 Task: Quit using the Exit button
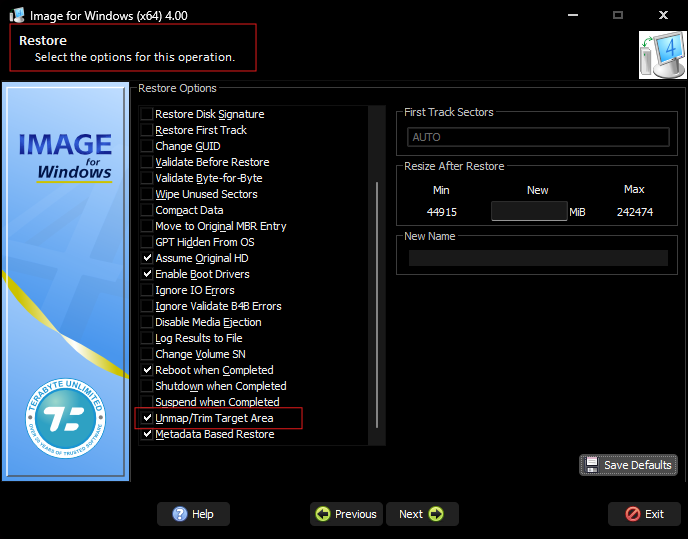[x=644, y=514]
